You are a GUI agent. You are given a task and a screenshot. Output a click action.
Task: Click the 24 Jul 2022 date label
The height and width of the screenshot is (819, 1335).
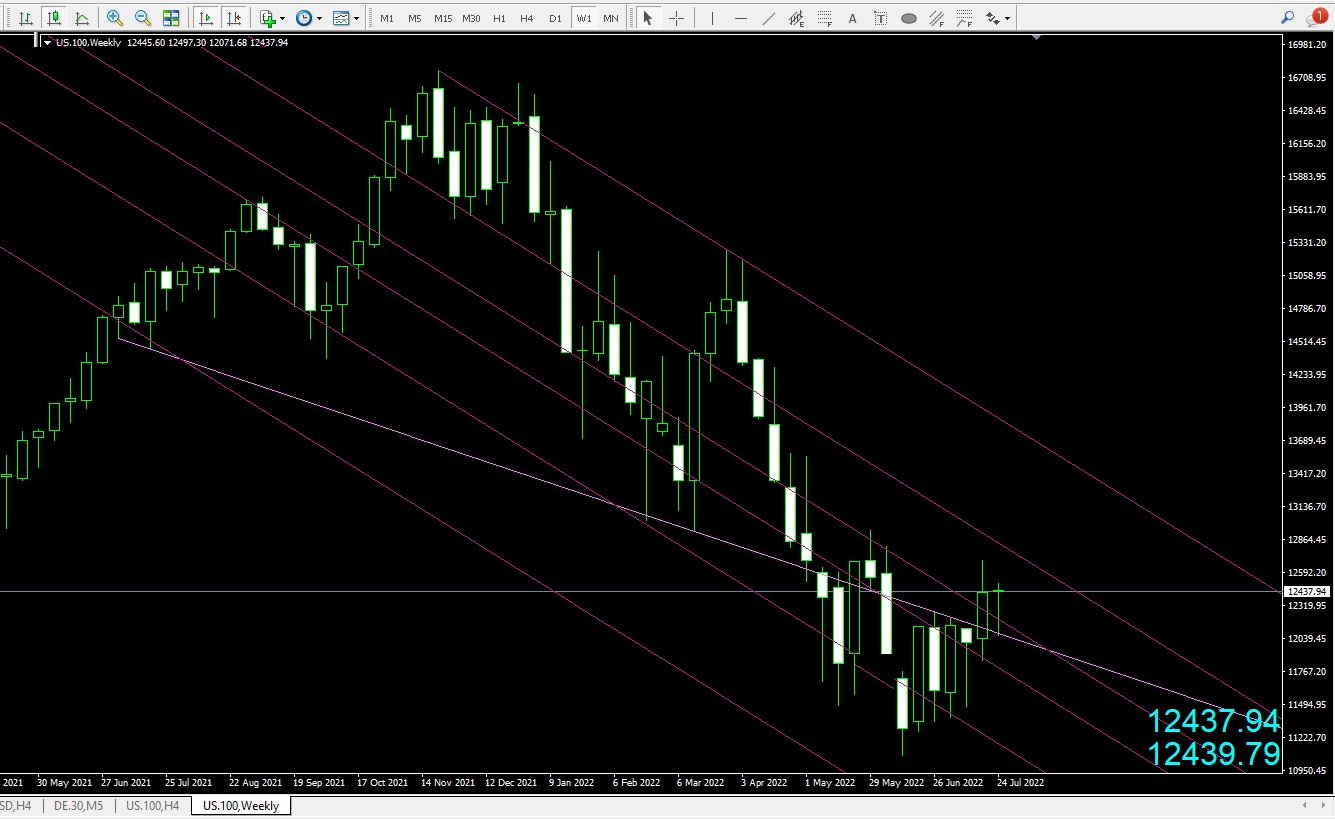pyautogui.click(x=1020, y=783)
